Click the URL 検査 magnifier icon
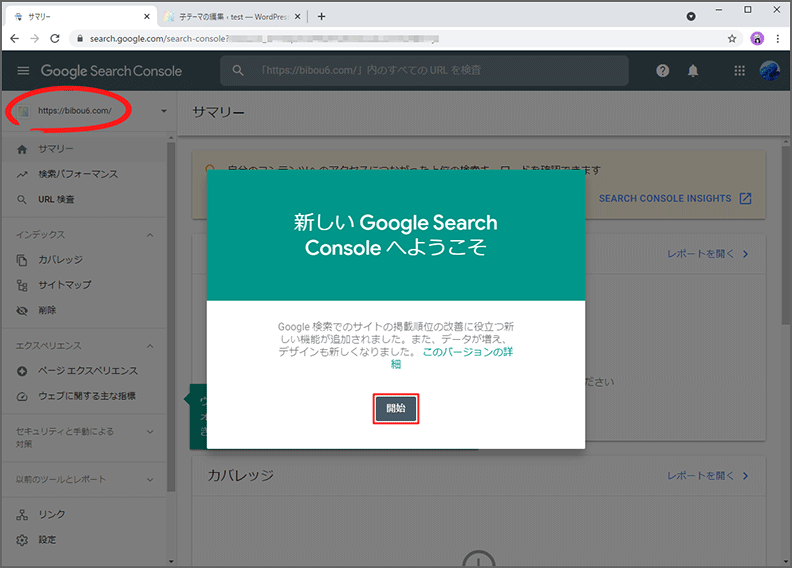Screen dimensions: 792x568 pos(22,200)
